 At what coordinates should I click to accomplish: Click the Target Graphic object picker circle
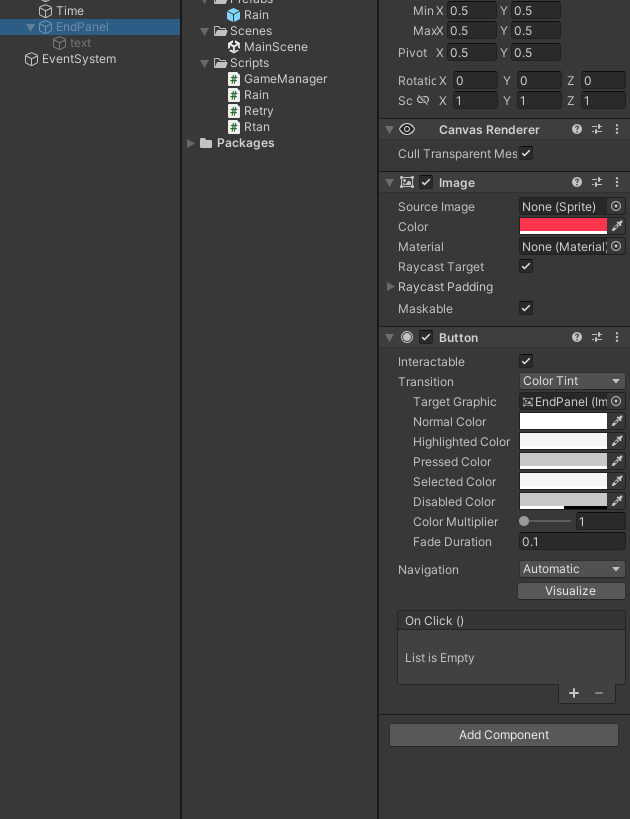click(616, 401)
